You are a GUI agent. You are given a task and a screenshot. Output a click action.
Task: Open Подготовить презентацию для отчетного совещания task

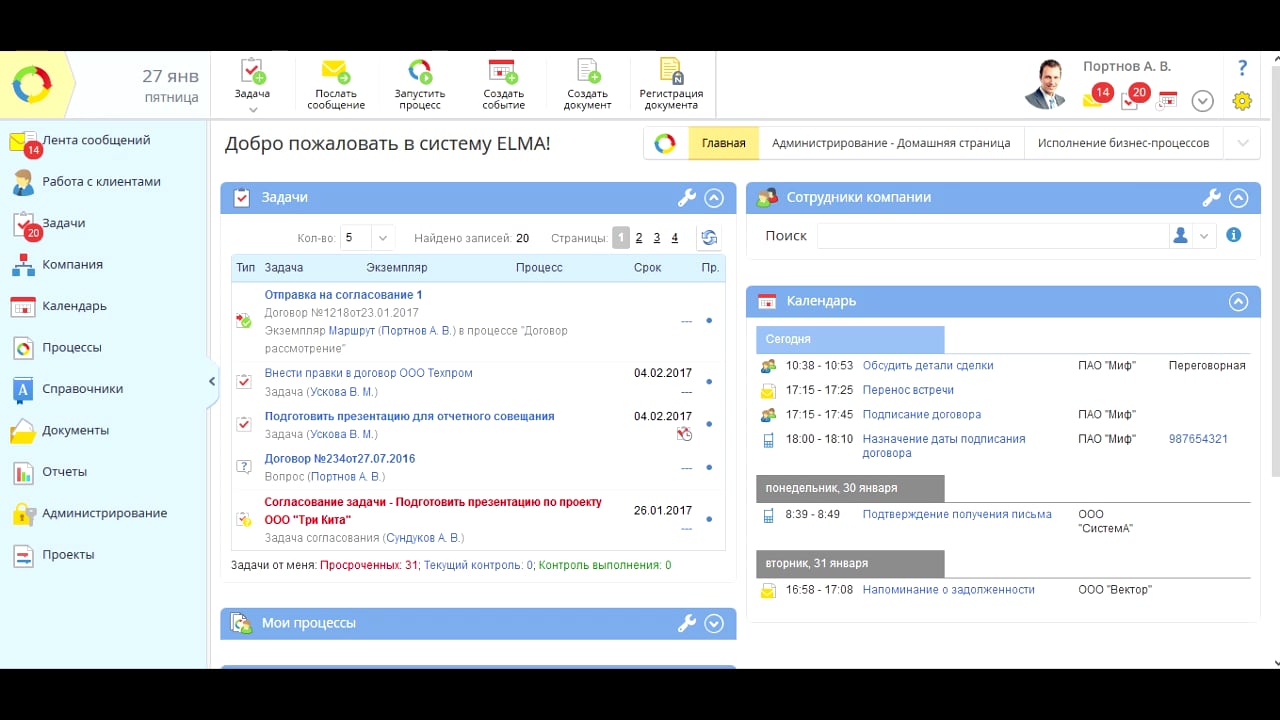pyautogui.click(x=409, y=416)
